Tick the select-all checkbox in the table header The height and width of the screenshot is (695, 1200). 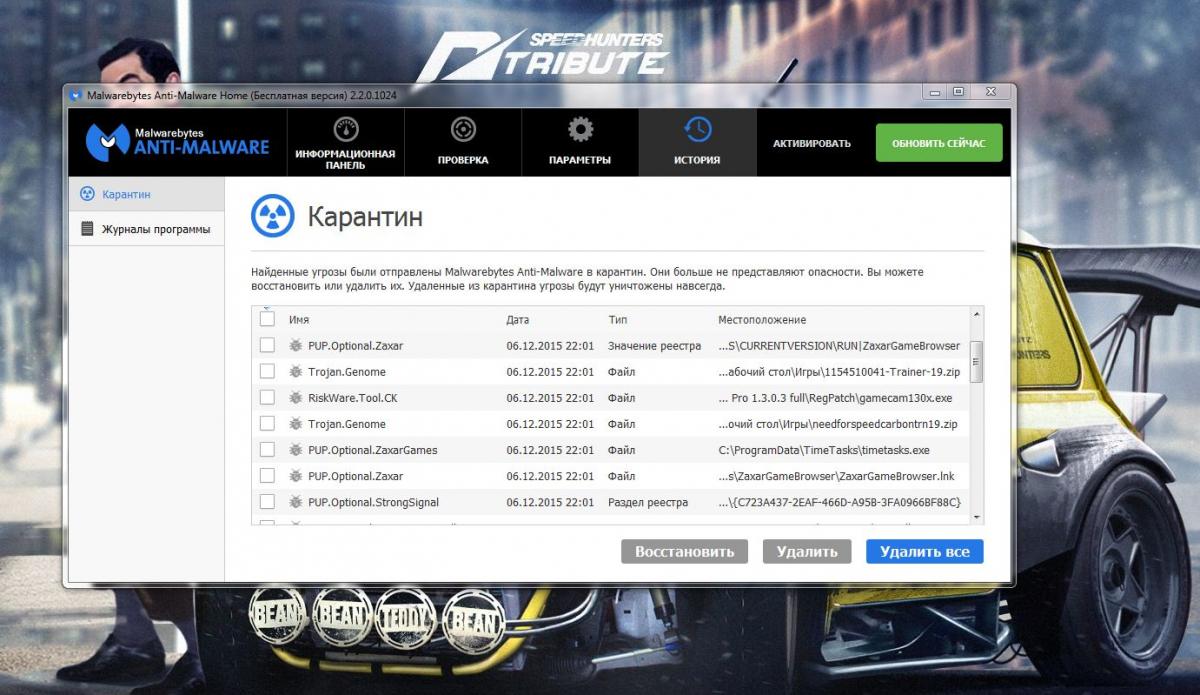pos(267,319)
